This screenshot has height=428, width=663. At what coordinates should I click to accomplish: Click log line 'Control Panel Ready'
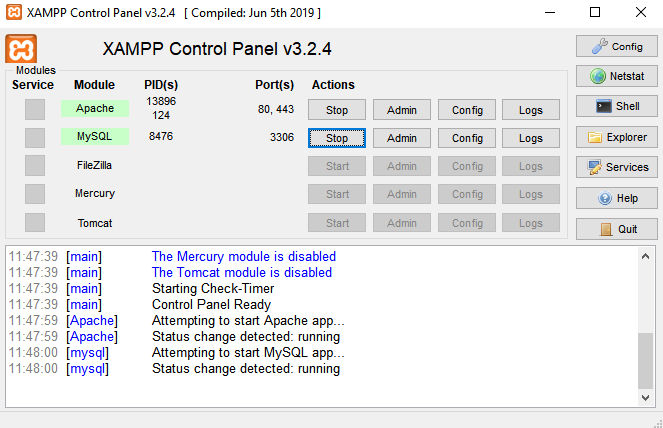coord(211,305)
